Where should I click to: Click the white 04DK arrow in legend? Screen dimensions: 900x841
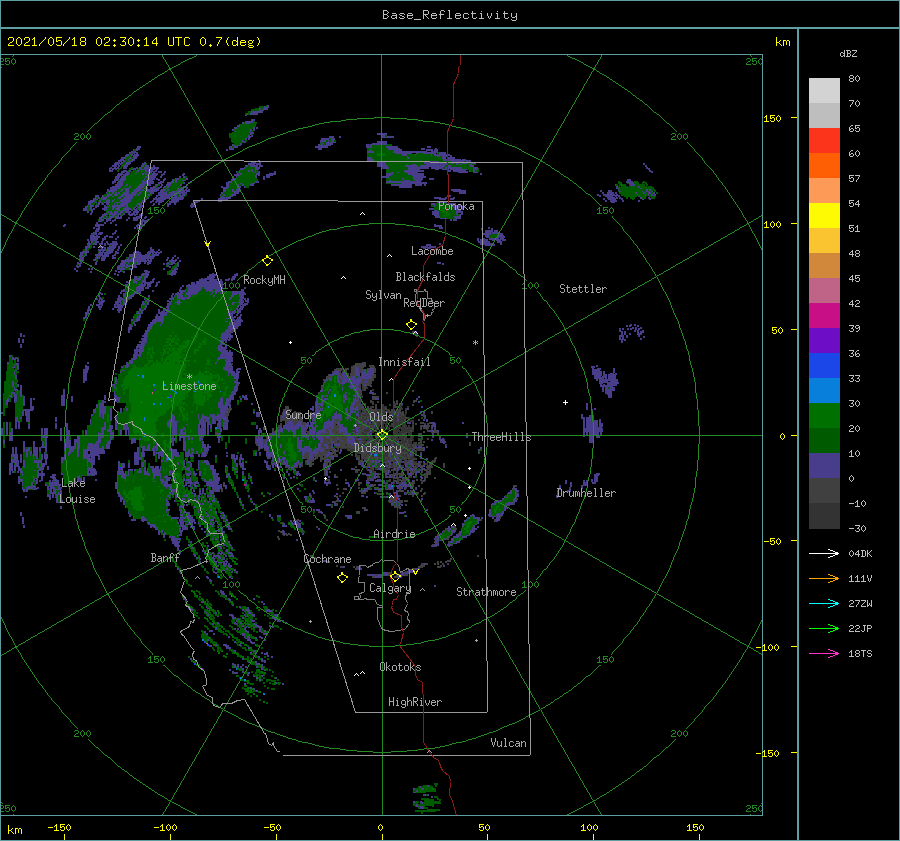824,553
